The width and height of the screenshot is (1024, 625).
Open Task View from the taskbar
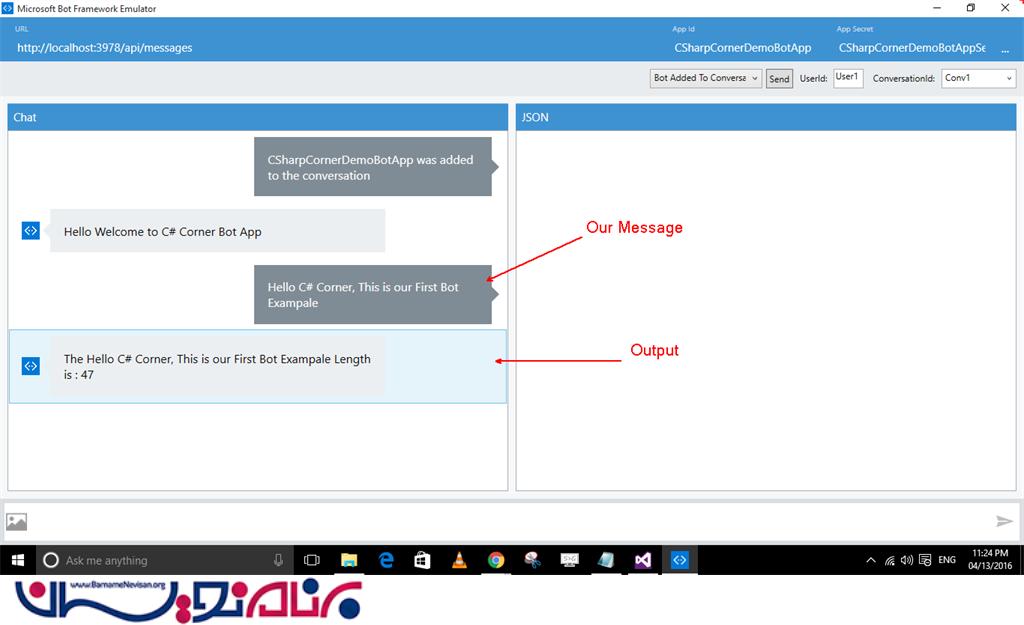[x=312, y=560]
